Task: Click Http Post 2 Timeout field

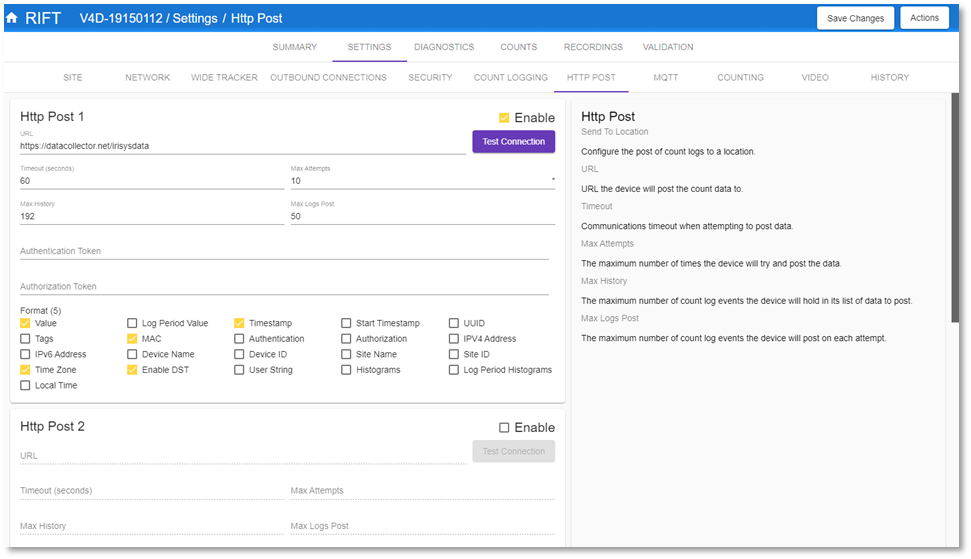Action: (152, 491)
